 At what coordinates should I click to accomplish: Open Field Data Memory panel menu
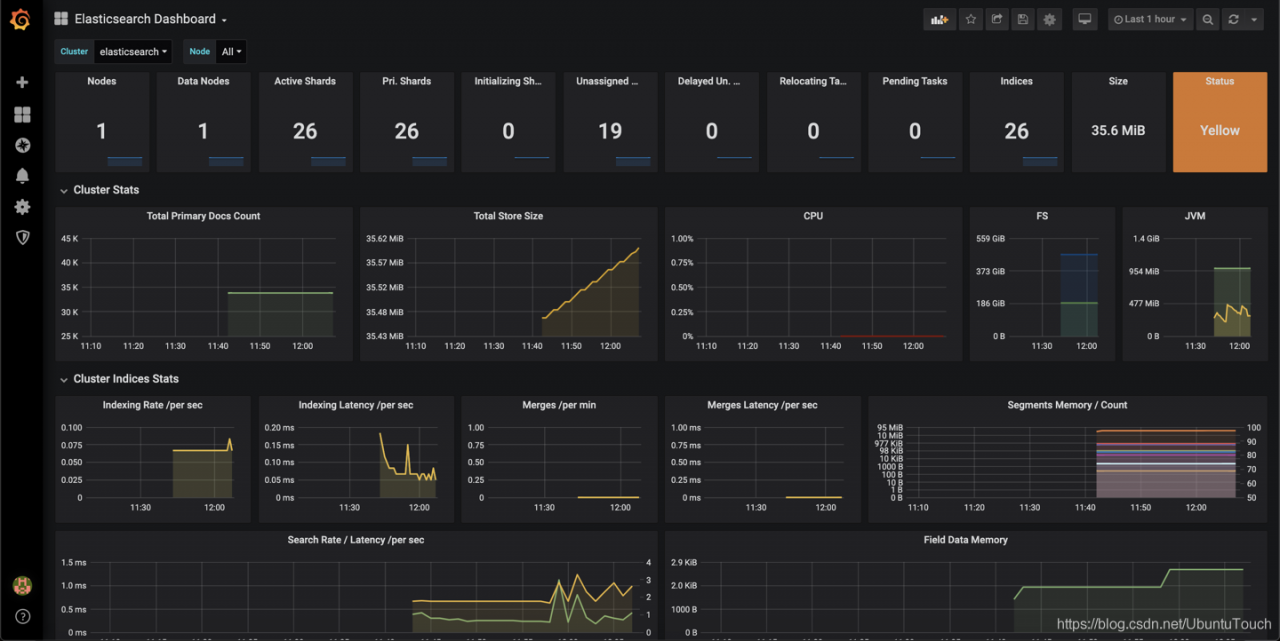click(966, 540)
